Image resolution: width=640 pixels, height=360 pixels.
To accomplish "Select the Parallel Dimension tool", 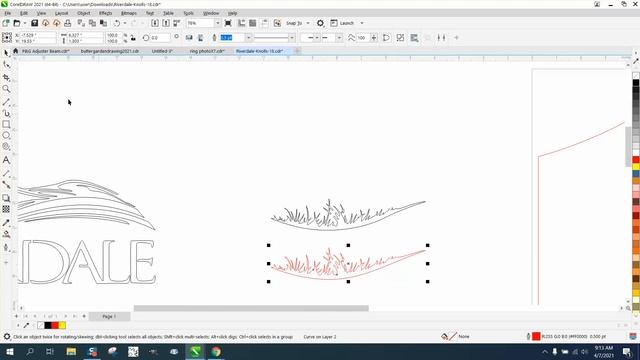I will [x=6, y=173].
